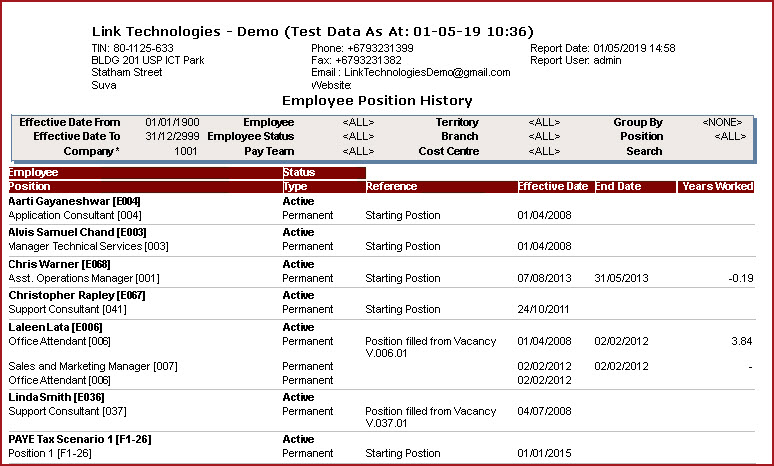Click the Effective Date column header
The image size is (774, 466).
[553, 187]
